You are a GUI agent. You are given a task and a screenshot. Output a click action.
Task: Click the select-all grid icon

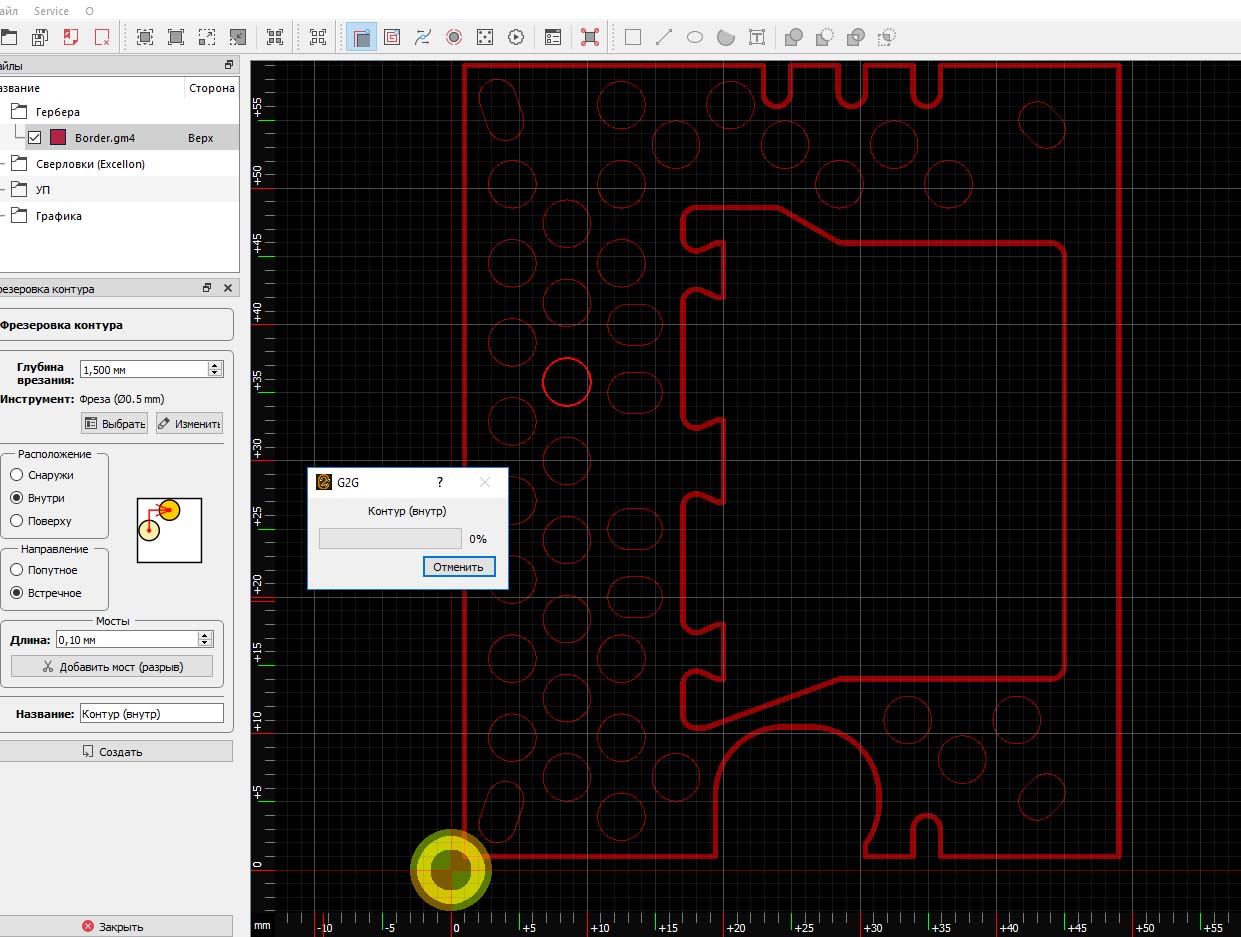(x=275, y=37)
